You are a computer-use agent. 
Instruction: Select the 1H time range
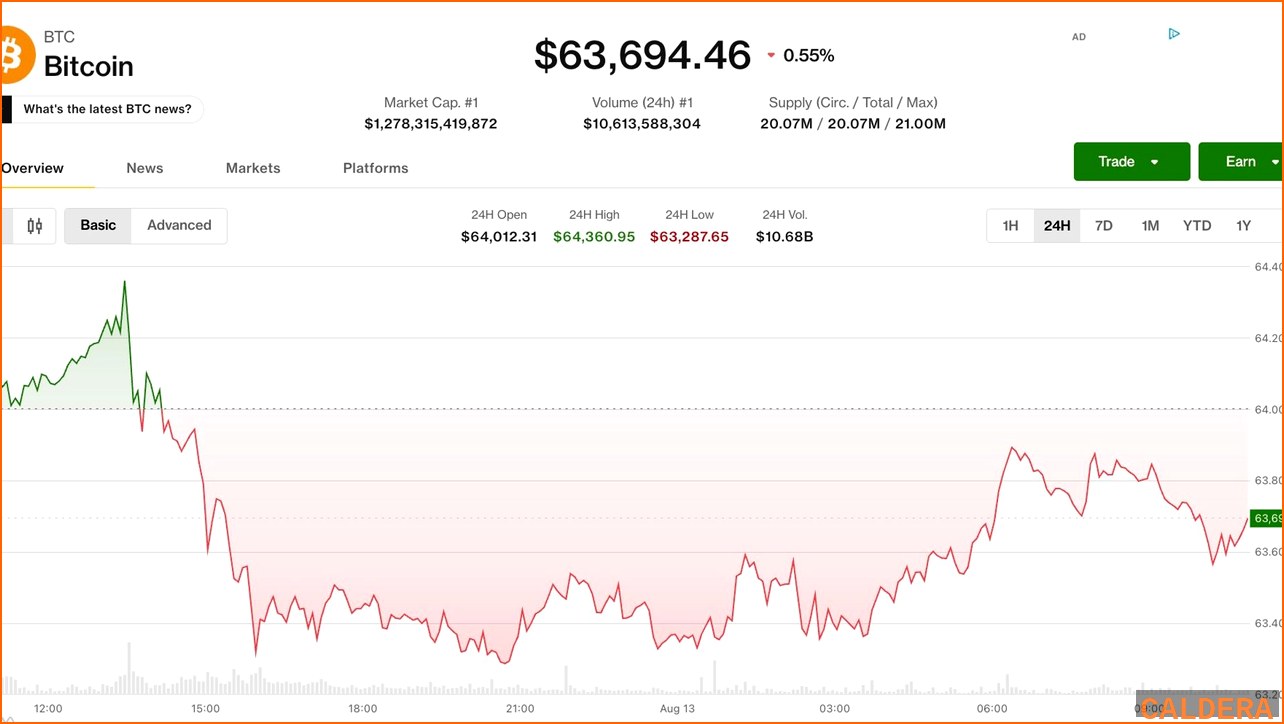1010,226
